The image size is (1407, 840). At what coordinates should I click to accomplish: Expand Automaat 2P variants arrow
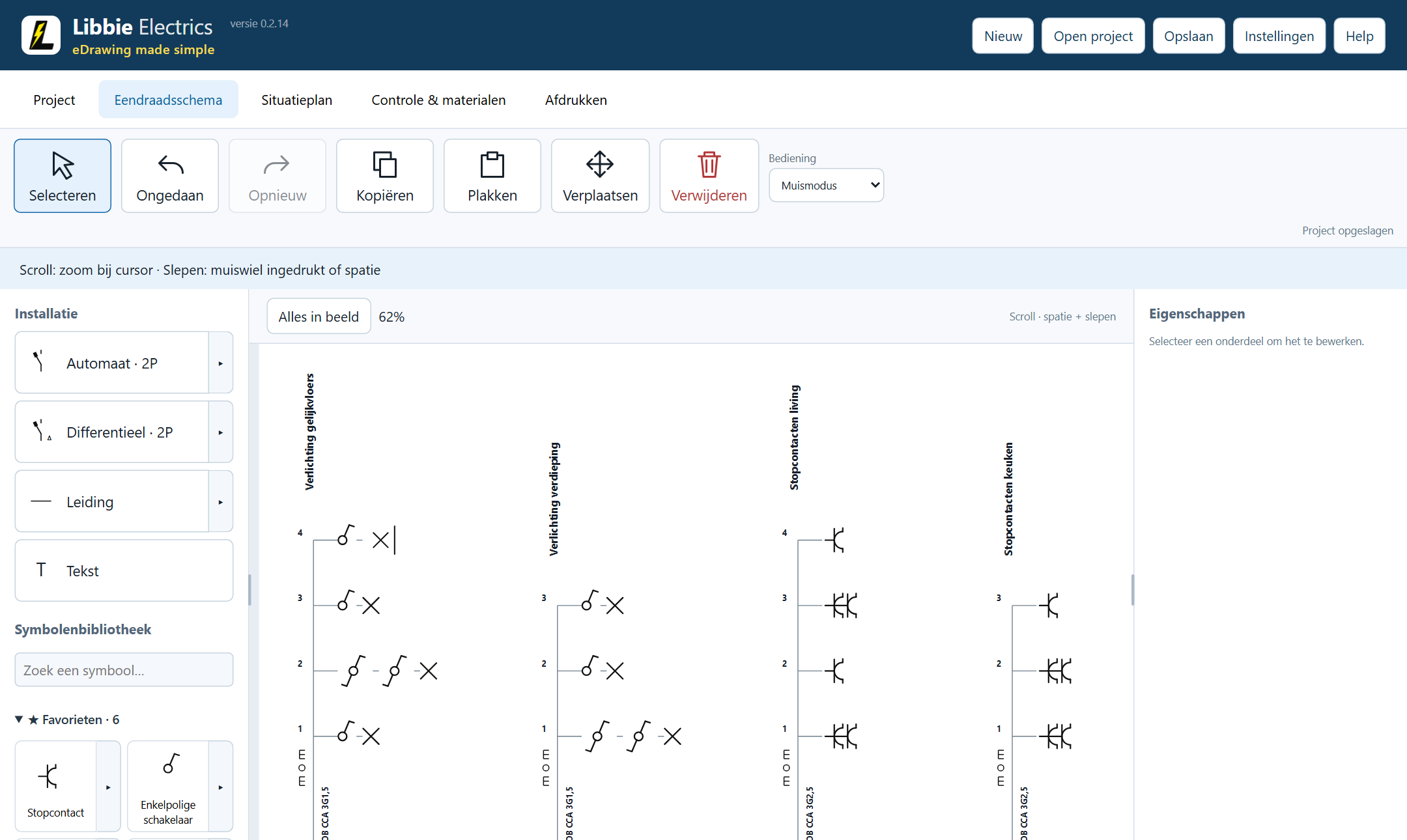pos(221,363)
